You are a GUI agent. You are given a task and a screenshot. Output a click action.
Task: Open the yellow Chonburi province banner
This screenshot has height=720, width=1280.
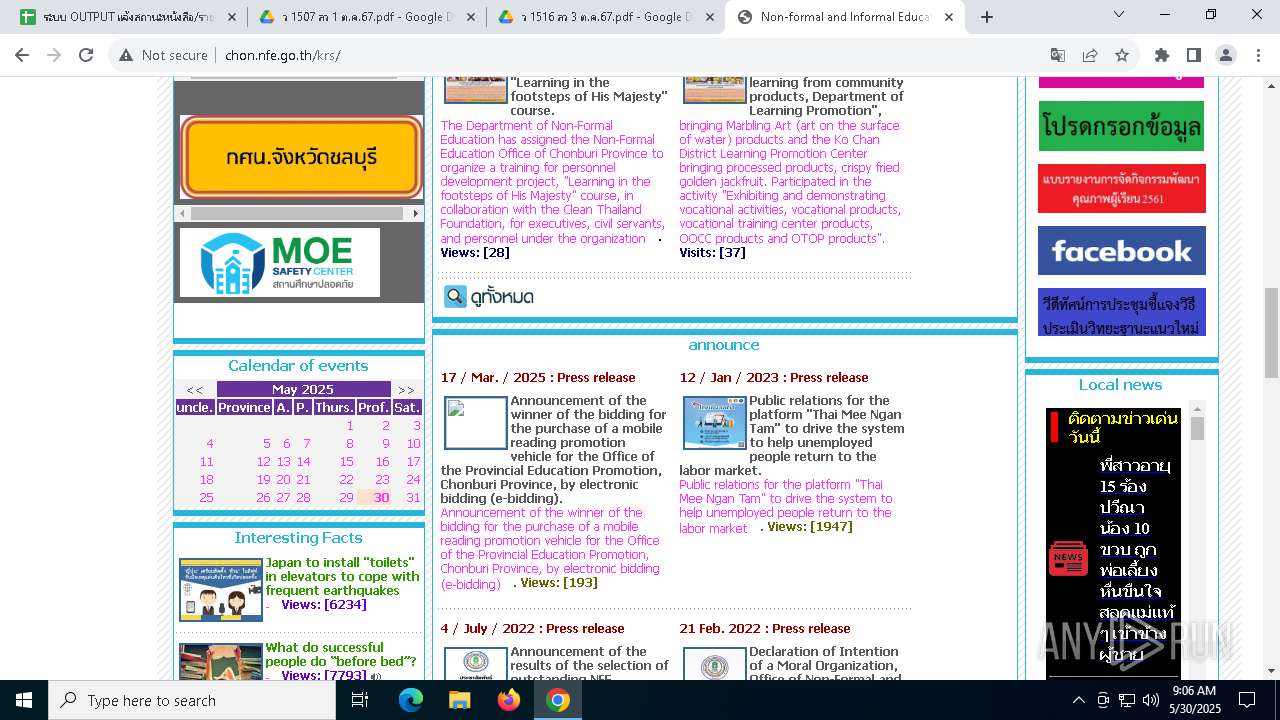[301, 157]
